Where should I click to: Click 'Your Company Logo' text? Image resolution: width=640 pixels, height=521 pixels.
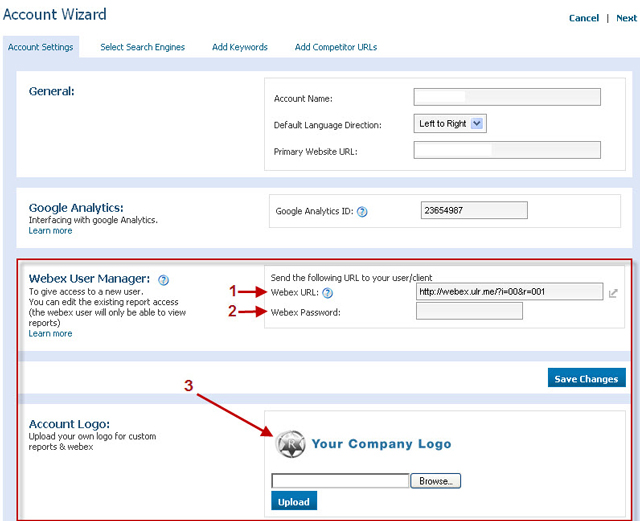pos(381,444)
